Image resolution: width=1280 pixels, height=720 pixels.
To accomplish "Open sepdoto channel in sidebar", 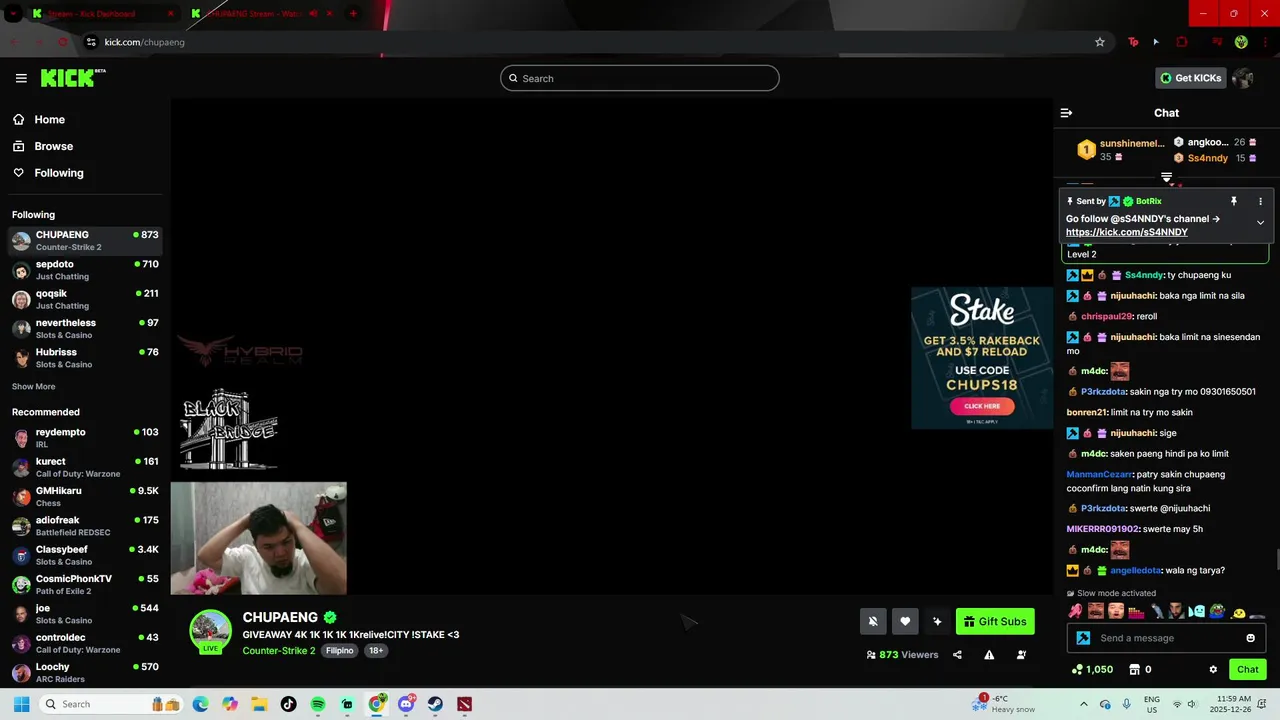I will [85, 270].
